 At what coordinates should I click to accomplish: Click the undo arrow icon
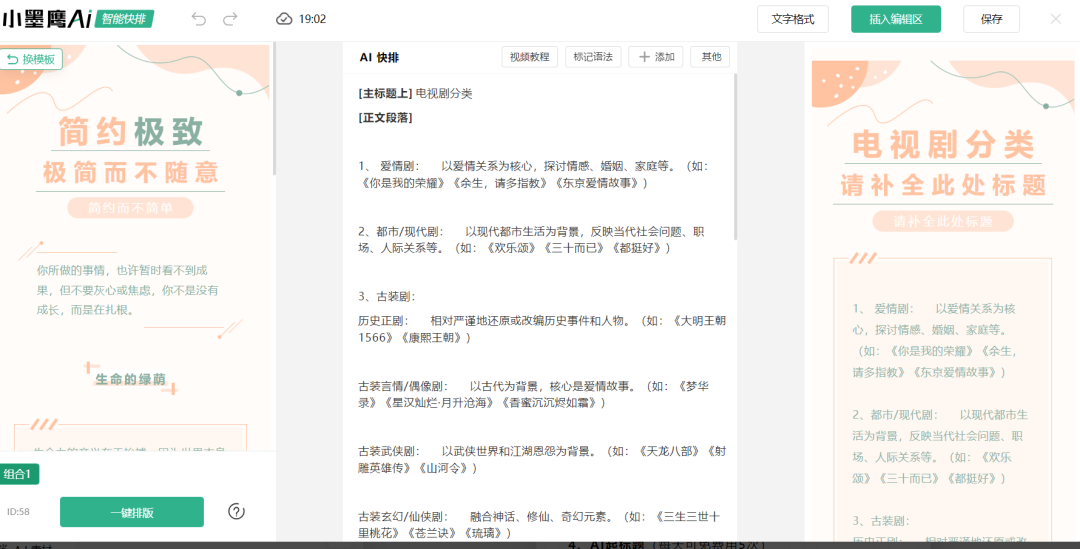point(199,19)
